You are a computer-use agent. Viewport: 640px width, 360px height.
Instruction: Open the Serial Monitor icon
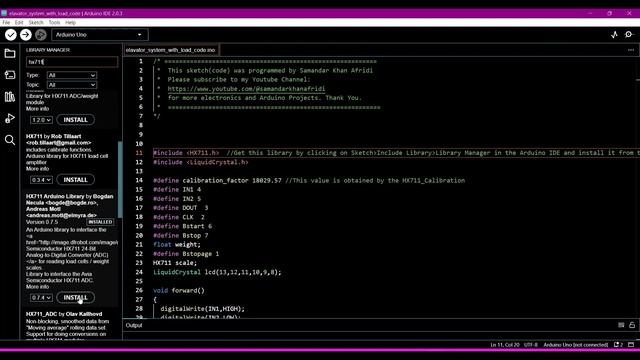[x=629, y=35]
